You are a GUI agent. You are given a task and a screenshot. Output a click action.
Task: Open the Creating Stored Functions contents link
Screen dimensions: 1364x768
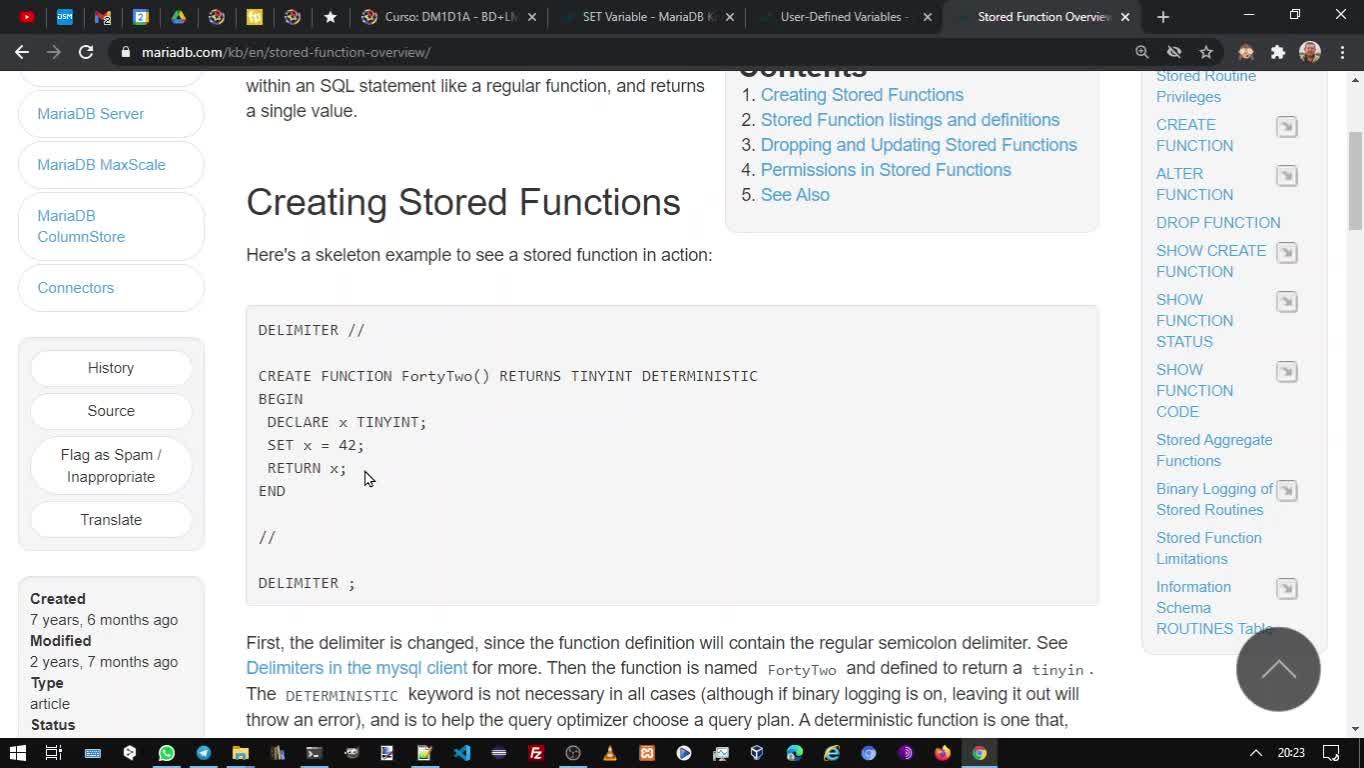tap(862, 95)
